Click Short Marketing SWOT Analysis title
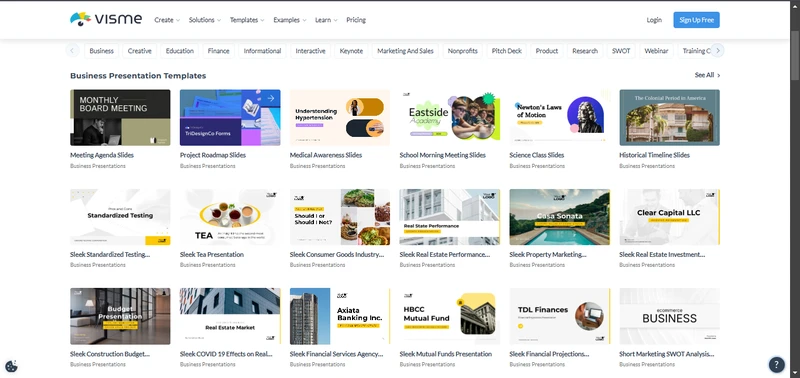The height and width of the screenshot is (378, 800). (x=666, y=354)
